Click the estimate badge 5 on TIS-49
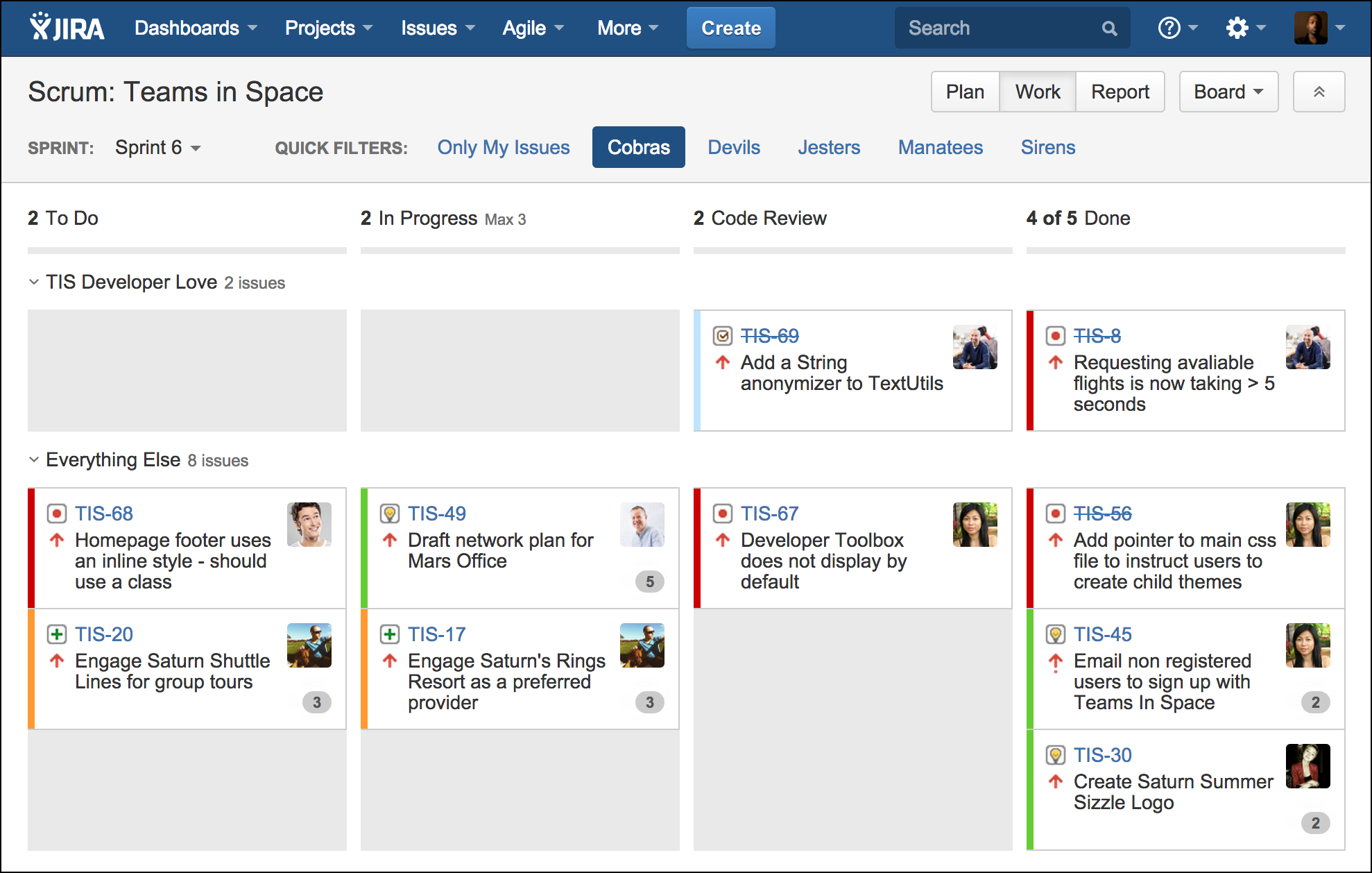Image resolution: width=1372 pixels, height=873 pixels. [650, 582]
